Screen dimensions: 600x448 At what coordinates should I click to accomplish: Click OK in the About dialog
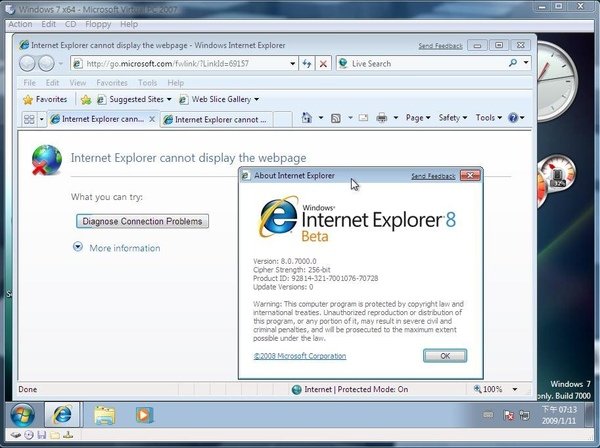click(x=445, y=356)
